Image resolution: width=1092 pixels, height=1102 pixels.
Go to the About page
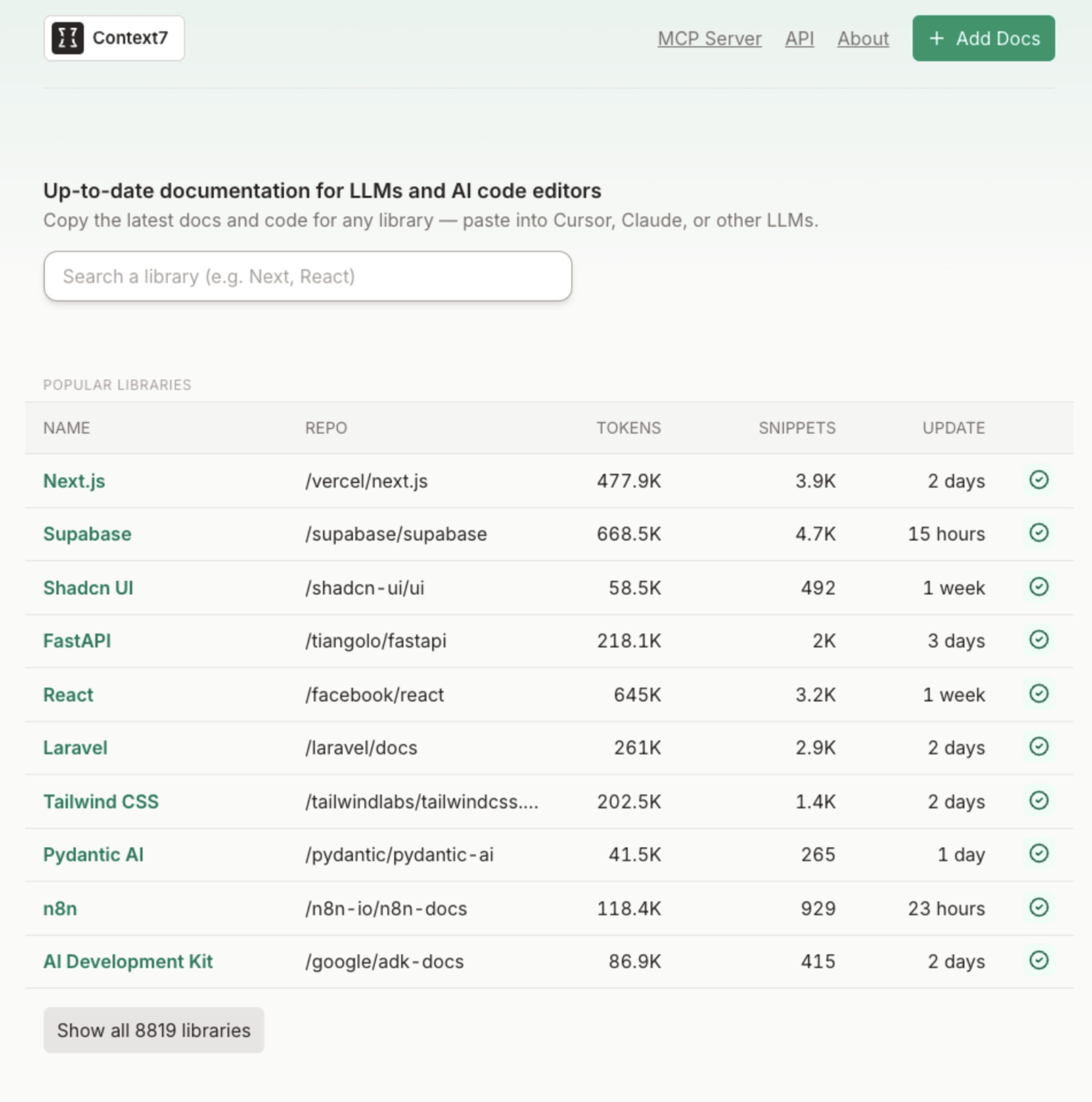click(x=863, y=38)
